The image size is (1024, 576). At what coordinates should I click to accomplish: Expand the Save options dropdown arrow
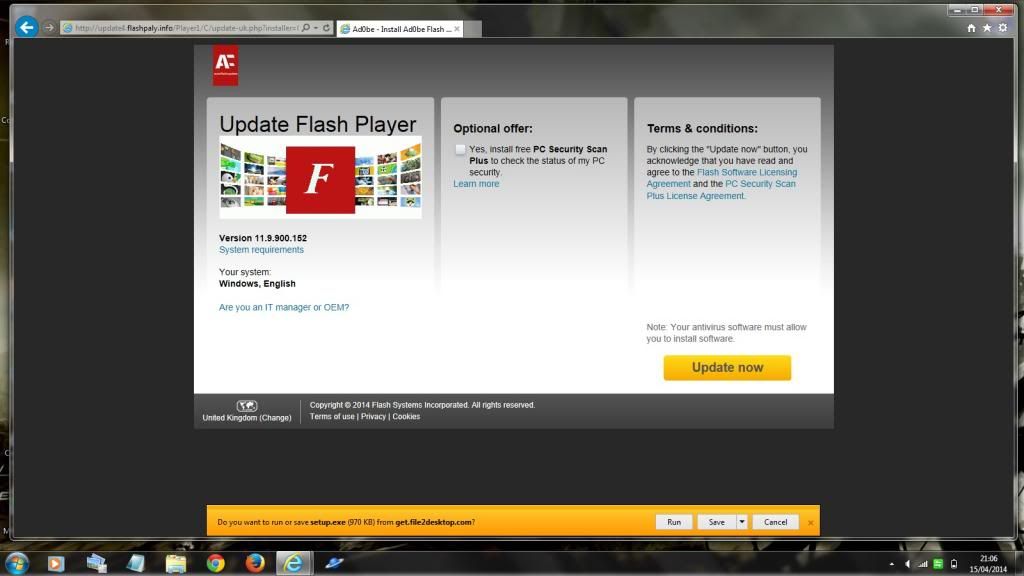(742, 522)
